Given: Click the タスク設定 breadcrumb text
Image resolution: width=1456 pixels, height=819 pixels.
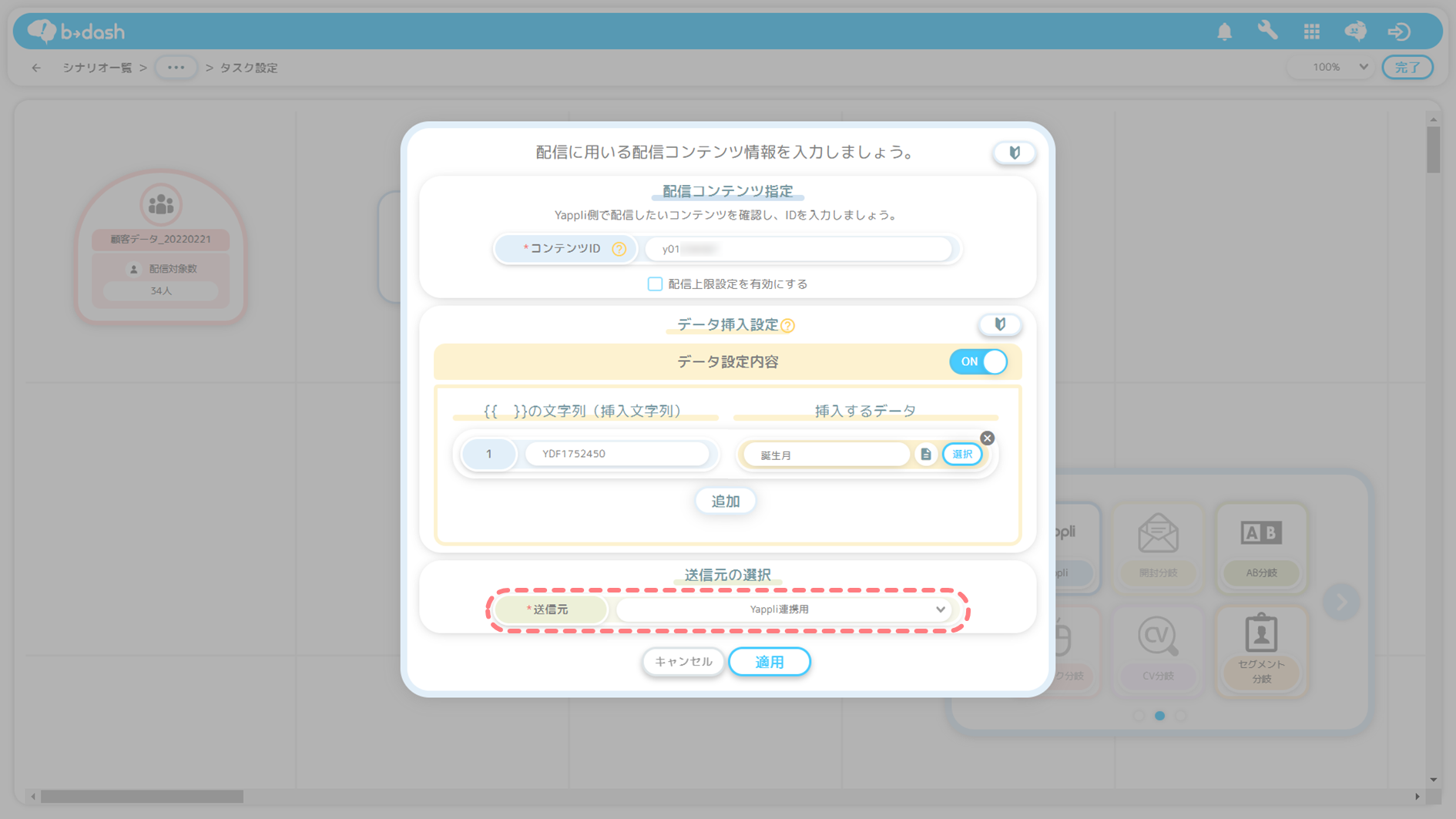Looking at the screenshot, I should [x=249, y=68].
